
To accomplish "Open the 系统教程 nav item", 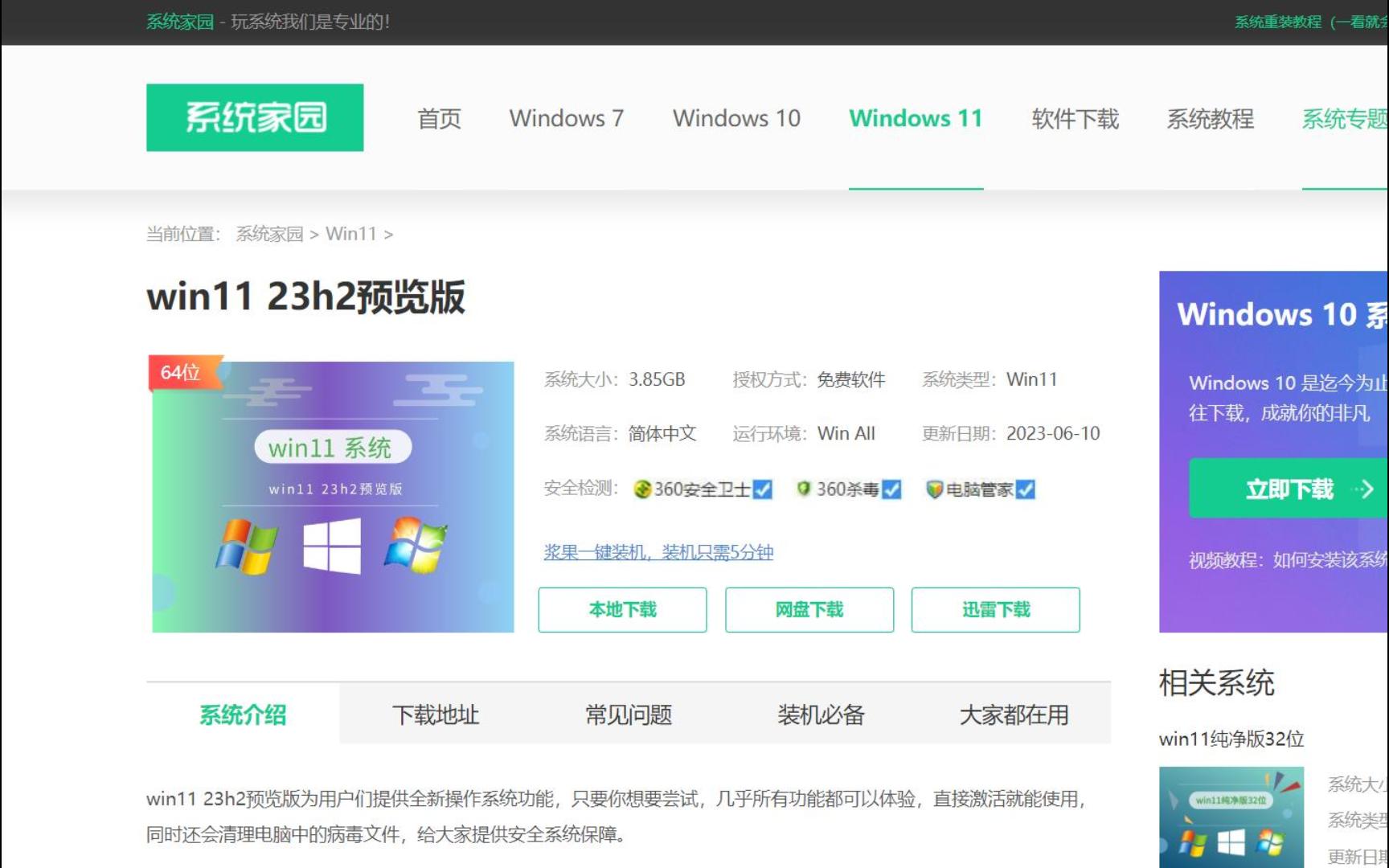I will (1211, 119).
